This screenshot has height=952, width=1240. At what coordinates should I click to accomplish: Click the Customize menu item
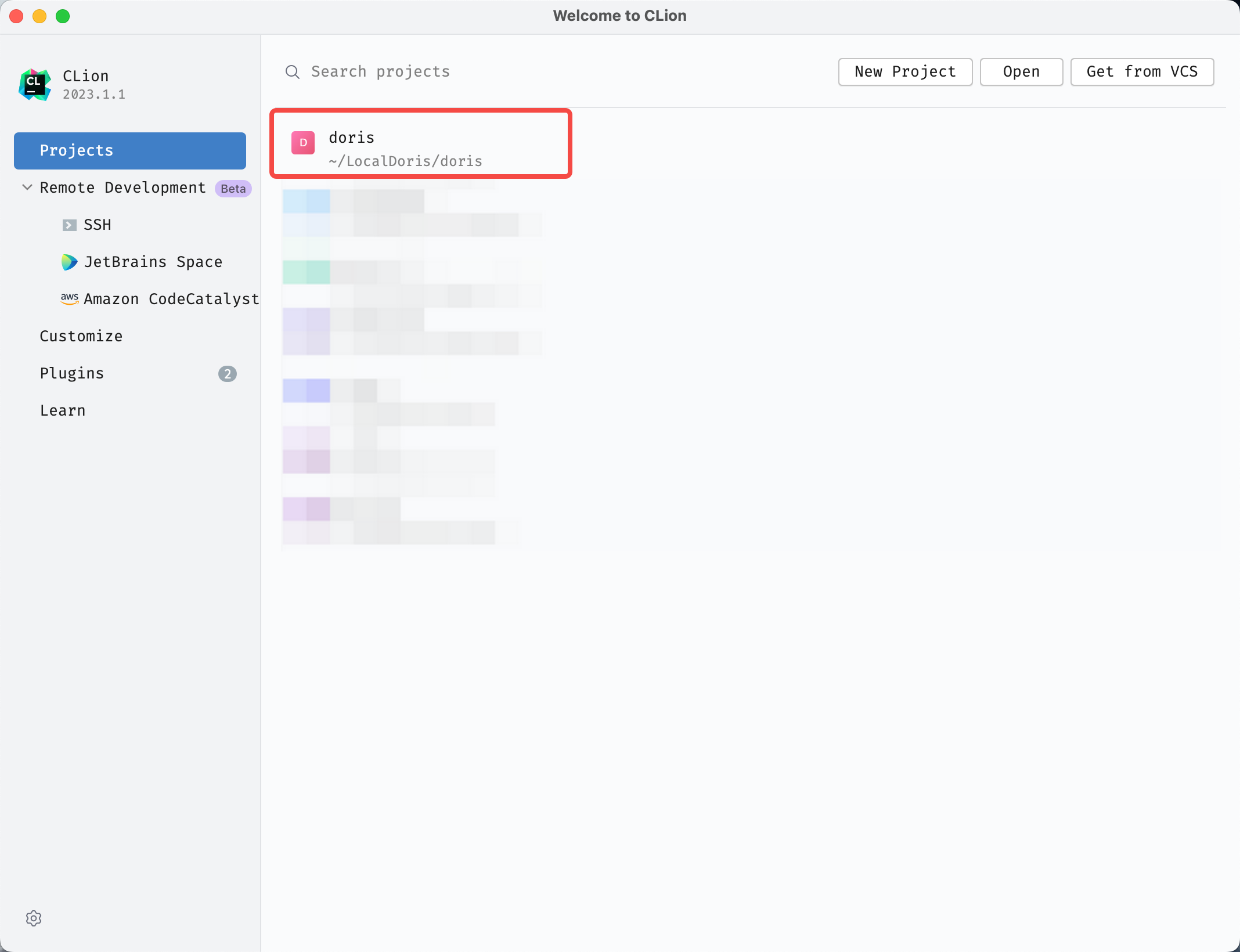coord(81,336)
